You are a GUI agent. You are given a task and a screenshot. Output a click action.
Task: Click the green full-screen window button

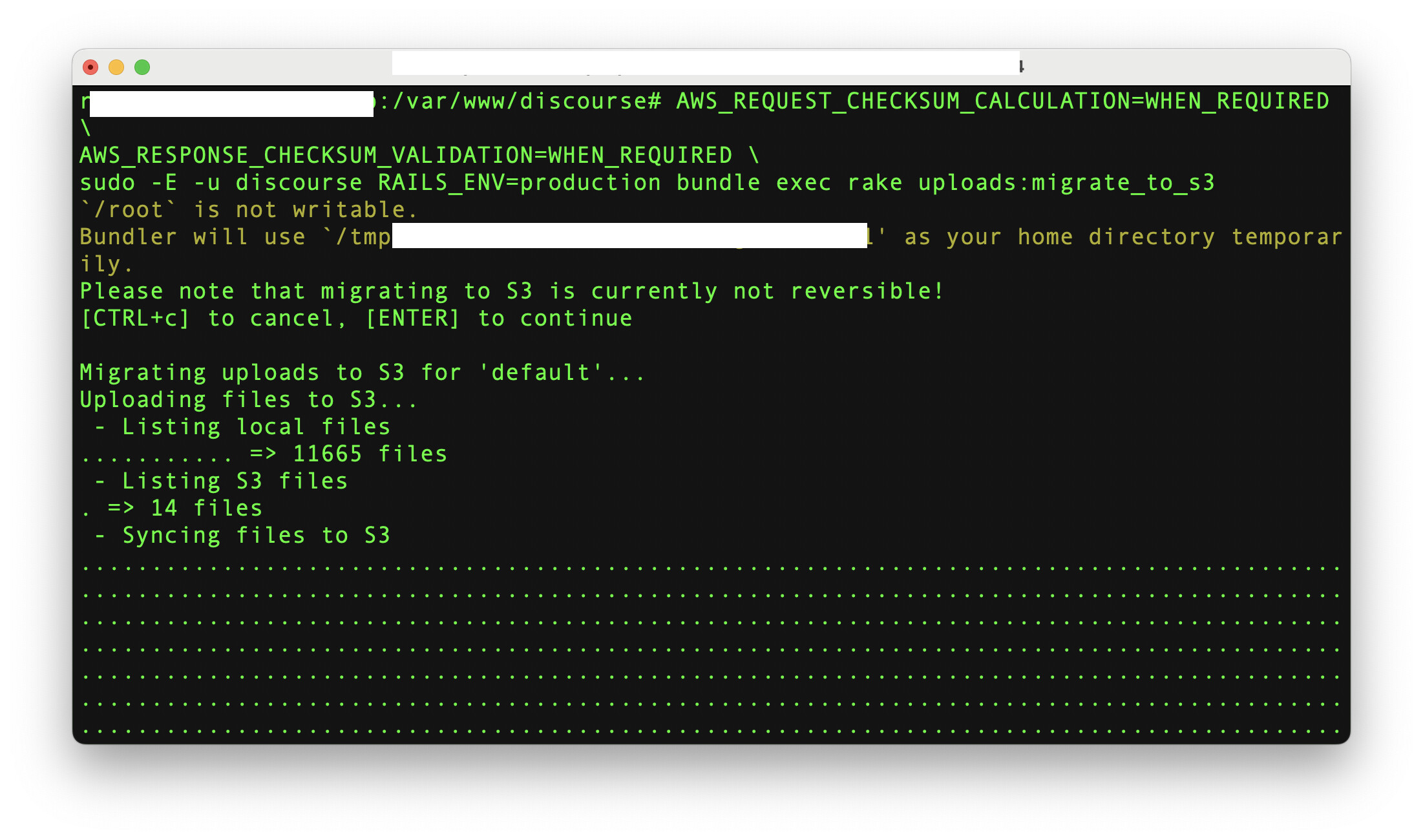pyautogui.click(x=142, y=67)
